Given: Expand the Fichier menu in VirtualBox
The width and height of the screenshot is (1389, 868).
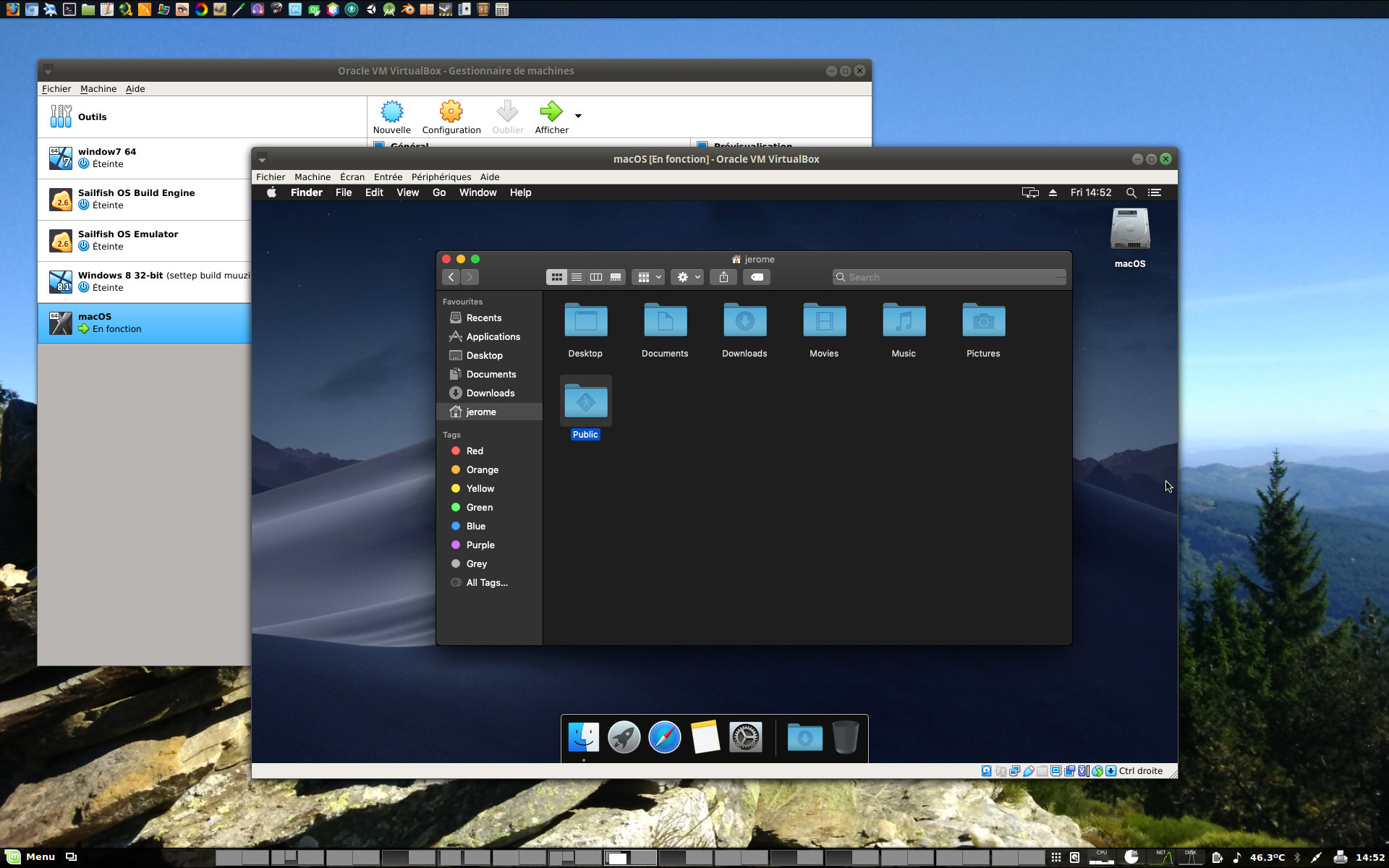Looking at the screenshot, I should 55,89.
